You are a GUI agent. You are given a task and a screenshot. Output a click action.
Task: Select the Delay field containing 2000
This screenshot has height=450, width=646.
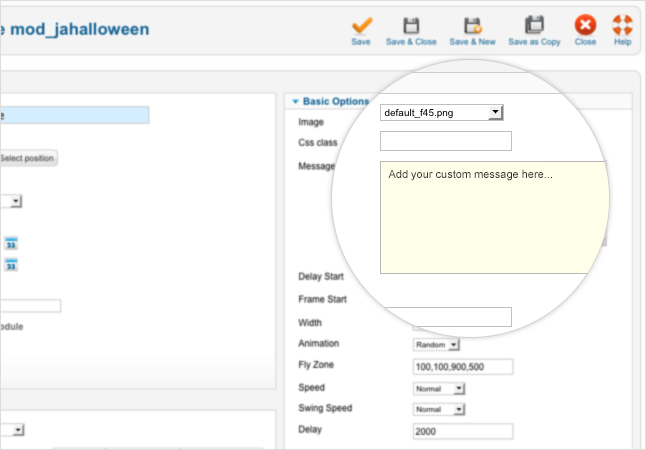coord(462,431)
